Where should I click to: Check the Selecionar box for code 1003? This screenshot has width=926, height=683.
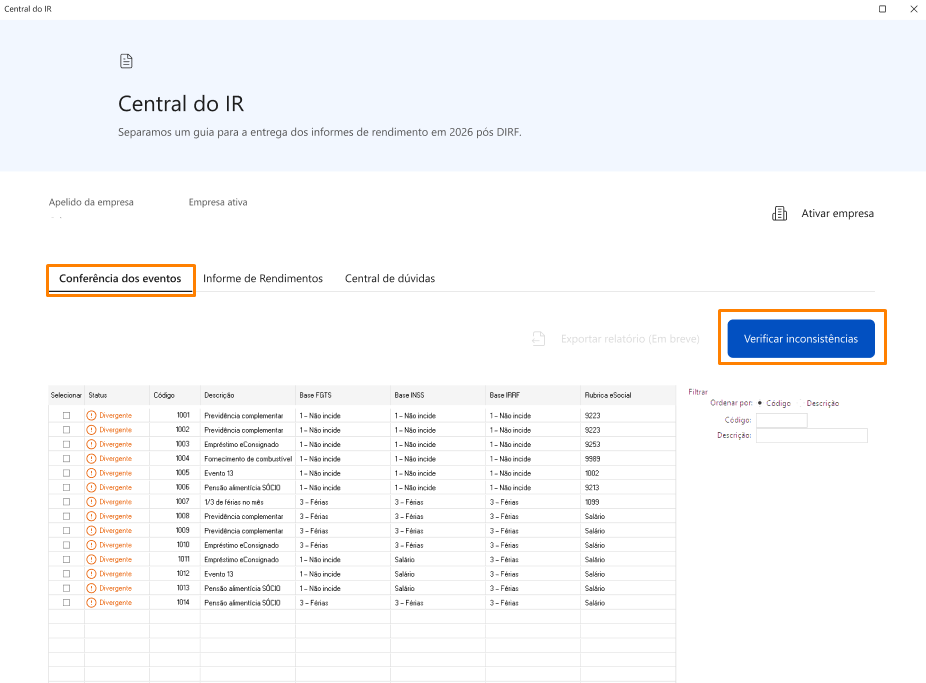click(x=66, y=445)
